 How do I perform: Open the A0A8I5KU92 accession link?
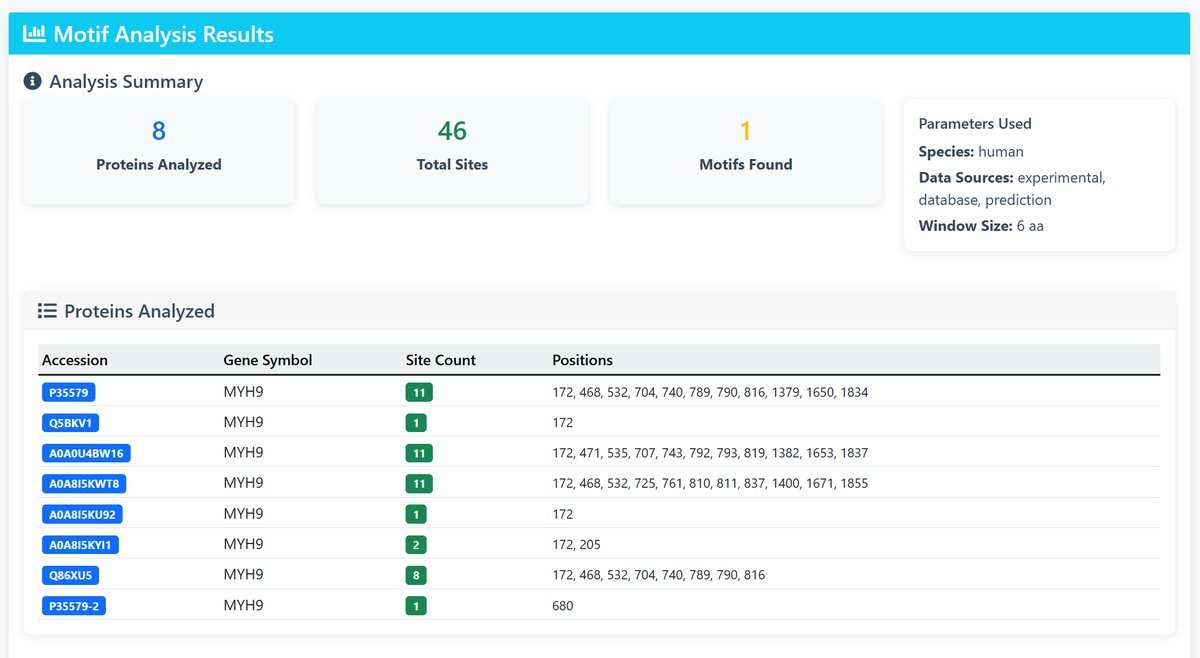(82, 513)
